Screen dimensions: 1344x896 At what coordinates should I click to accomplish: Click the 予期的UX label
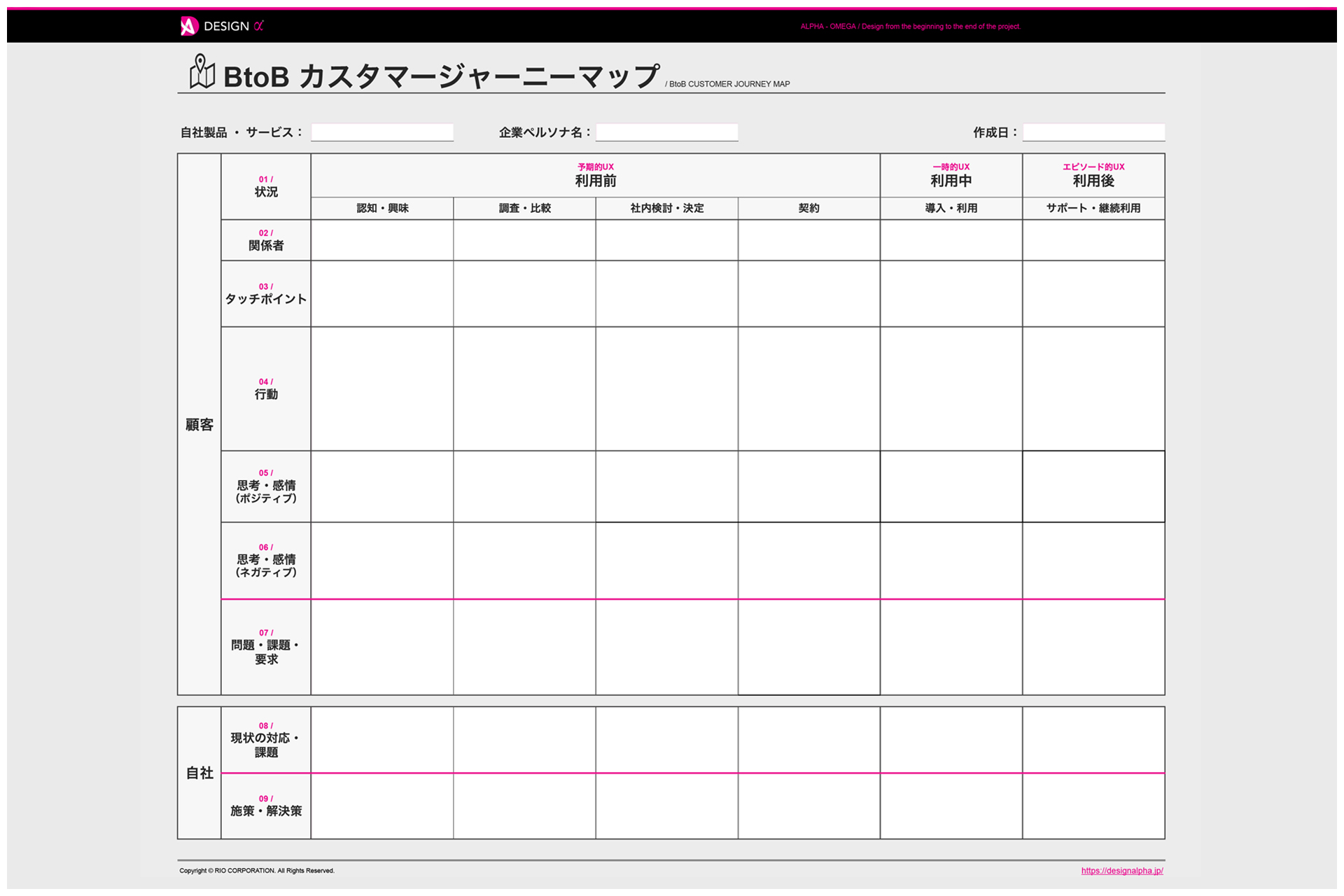[596, 167]
